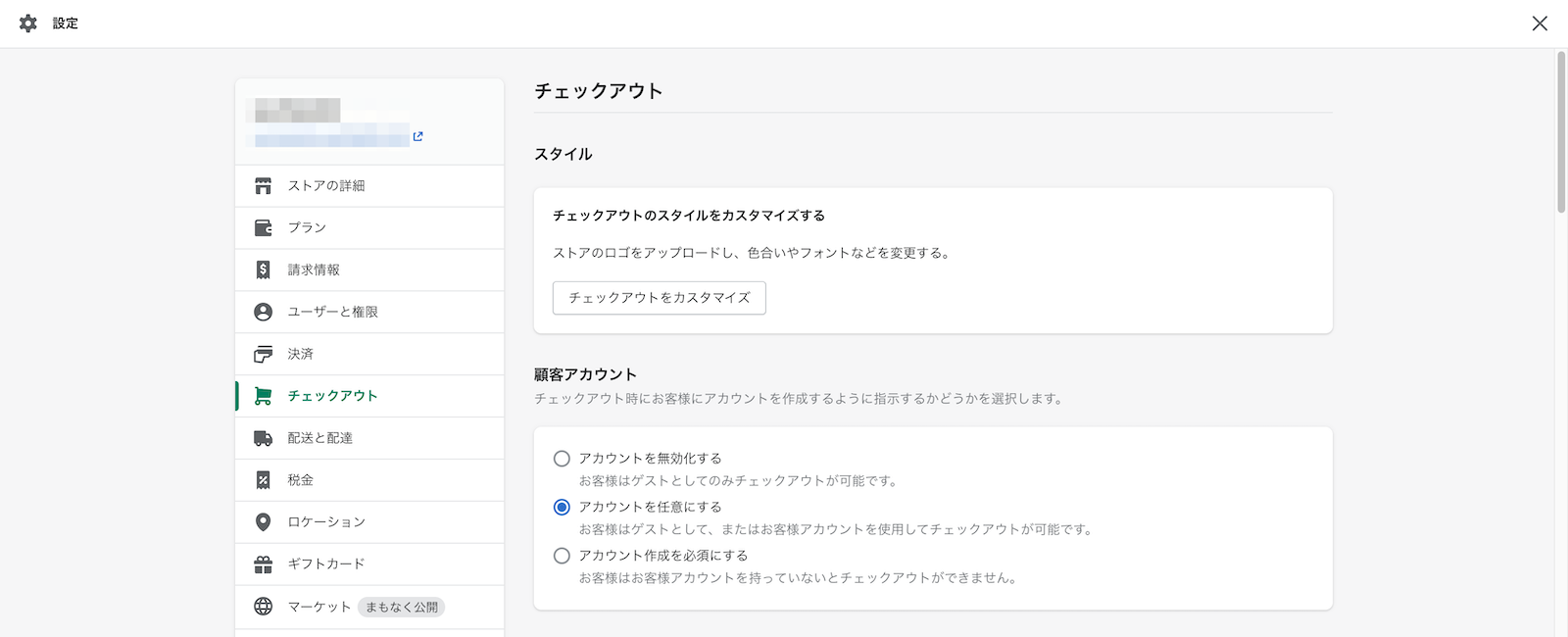Close the settings window with X
The image size is (1568, 637).
pos(1540,24)
